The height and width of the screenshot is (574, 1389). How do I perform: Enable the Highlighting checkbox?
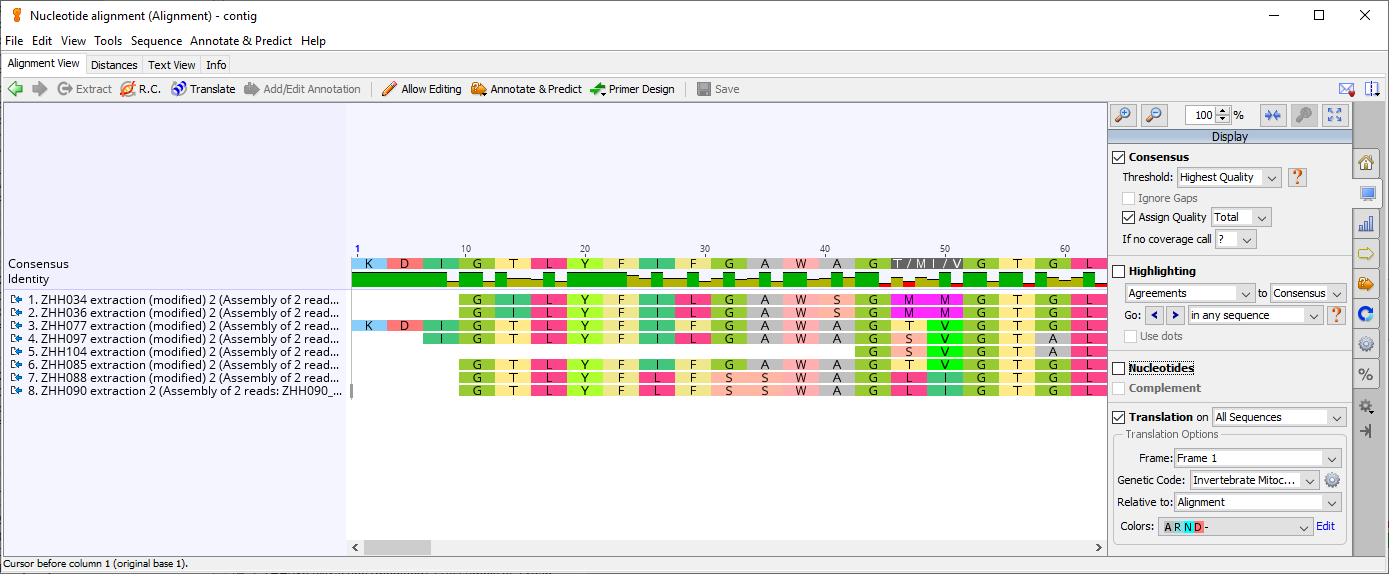click(x=1119, y=271)
